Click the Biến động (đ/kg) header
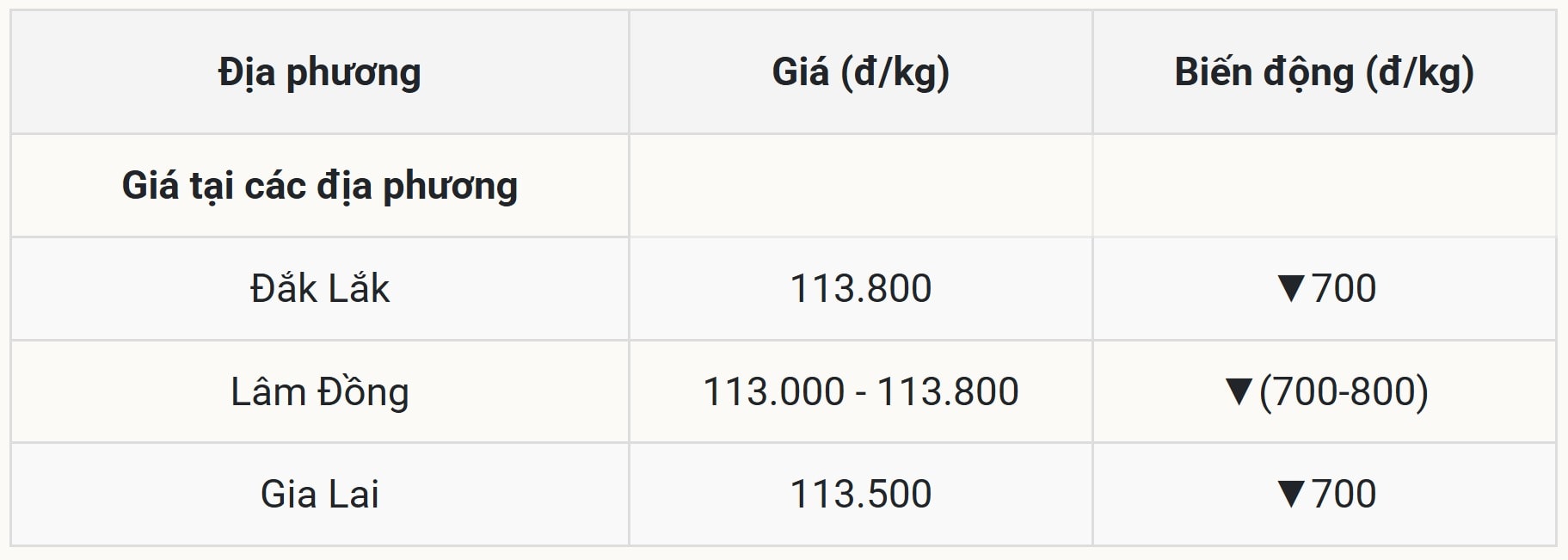This screenshot has height=560, width=1568. coord(1324,72)
